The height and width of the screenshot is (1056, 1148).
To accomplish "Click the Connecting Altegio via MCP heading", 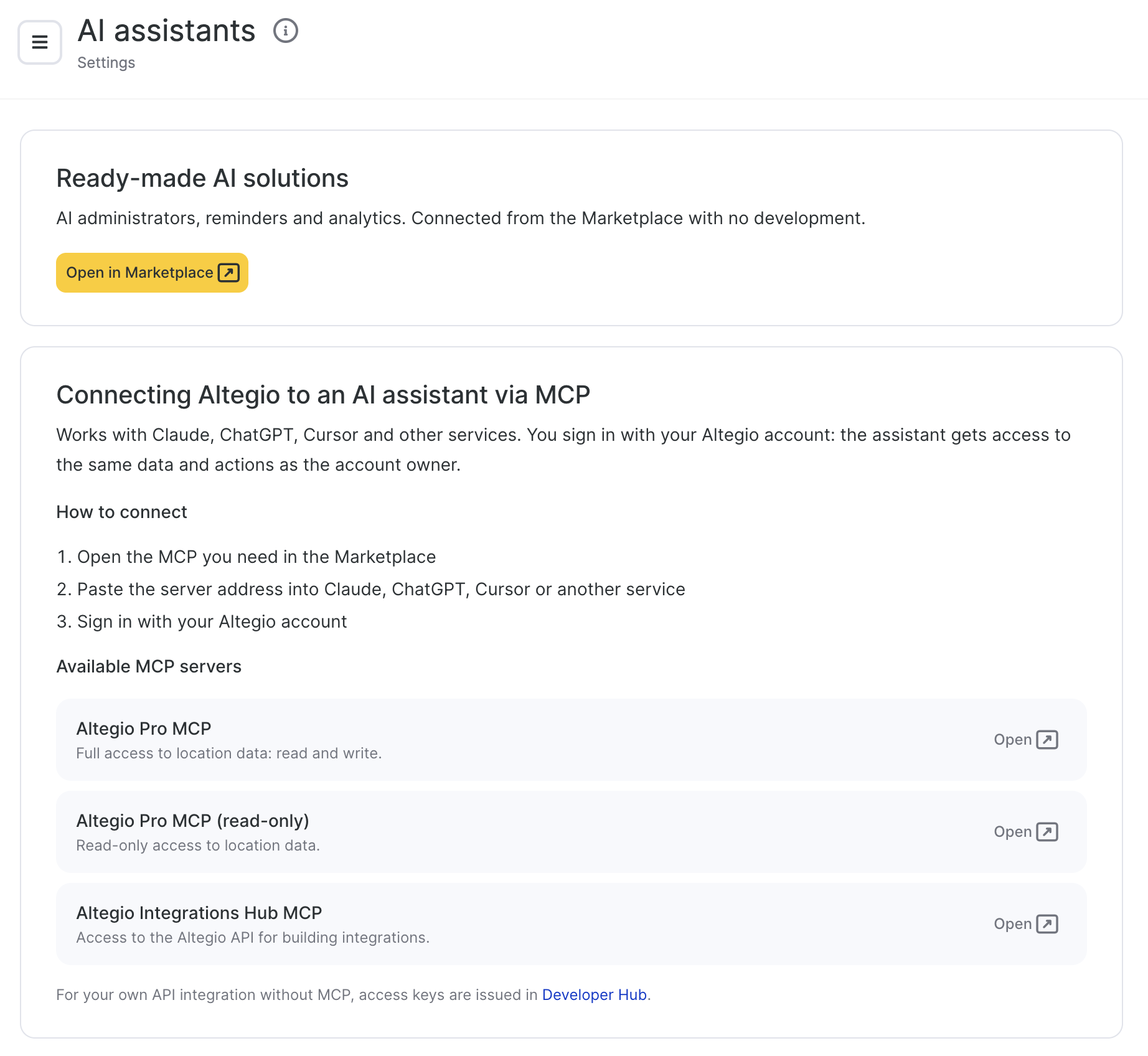I will [x=323, y=395].
